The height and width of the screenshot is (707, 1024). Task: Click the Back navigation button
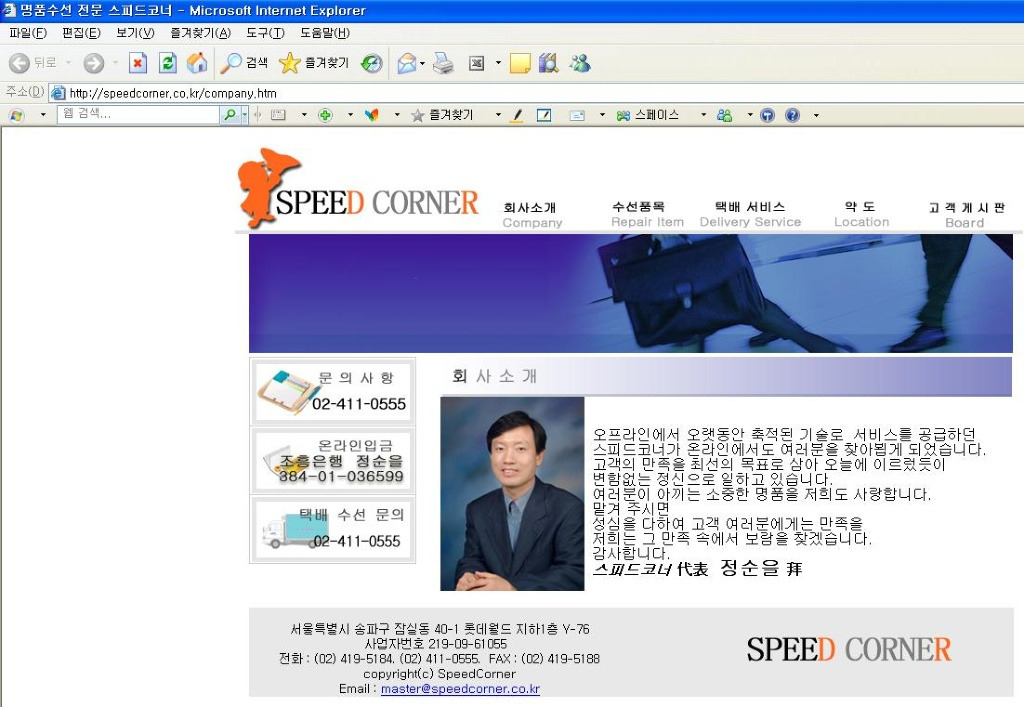(x=33, y=63)
